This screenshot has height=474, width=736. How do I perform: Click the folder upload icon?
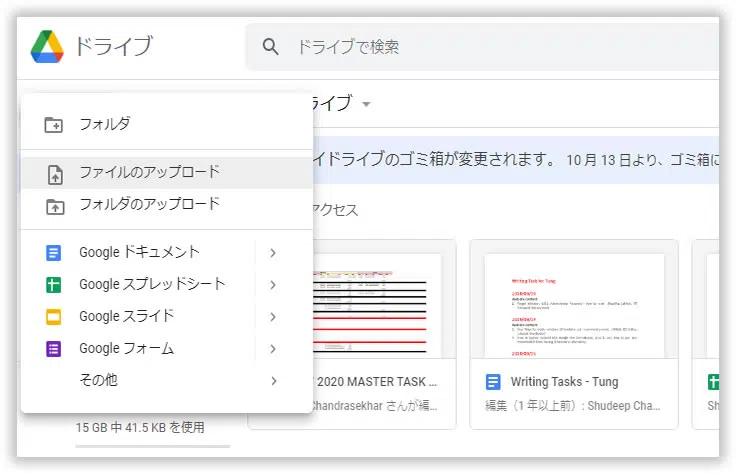[x=55, y=206]
